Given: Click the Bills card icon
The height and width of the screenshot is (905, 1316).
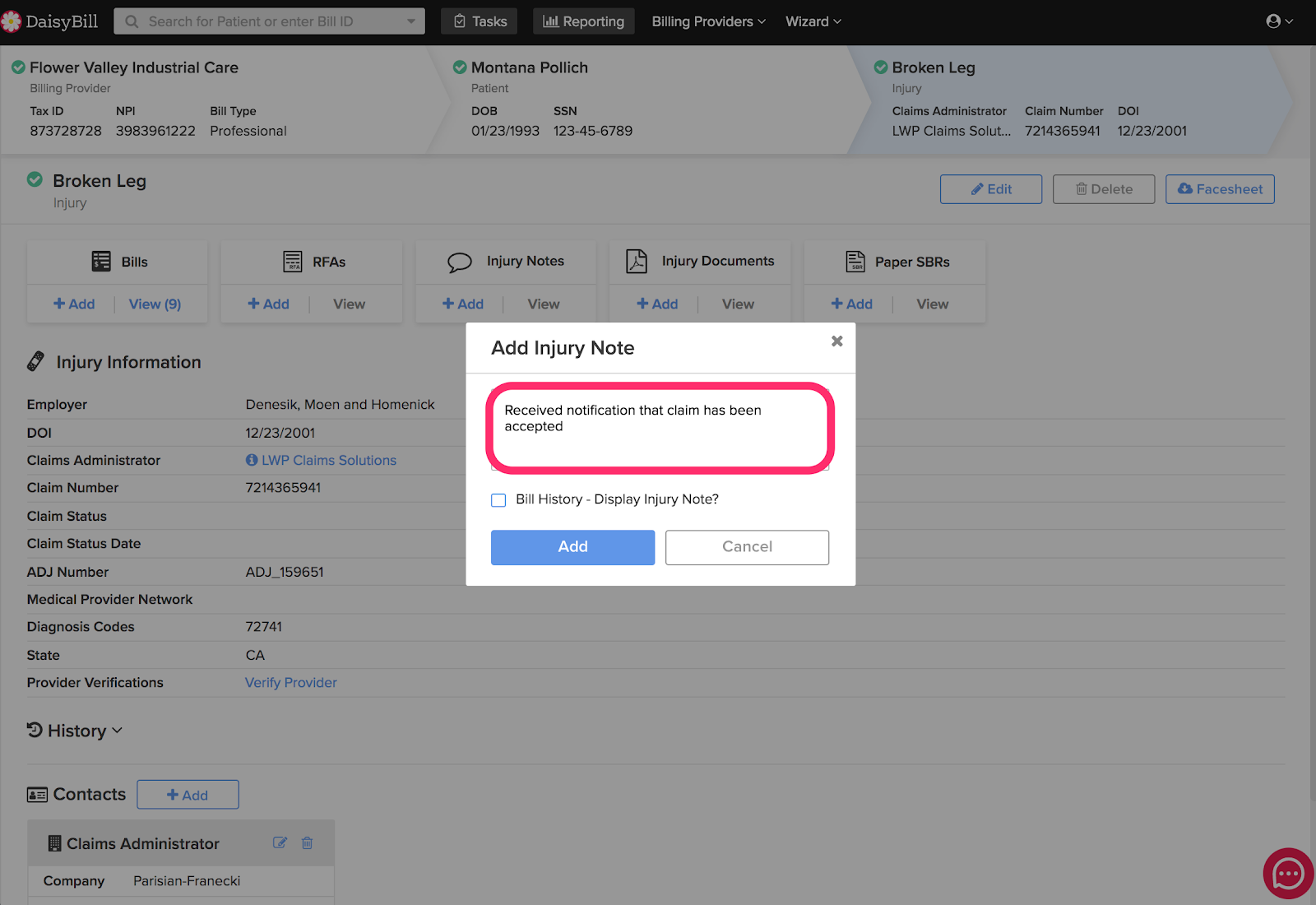Looking at the screenshot, I should click(x=101, y=262).
